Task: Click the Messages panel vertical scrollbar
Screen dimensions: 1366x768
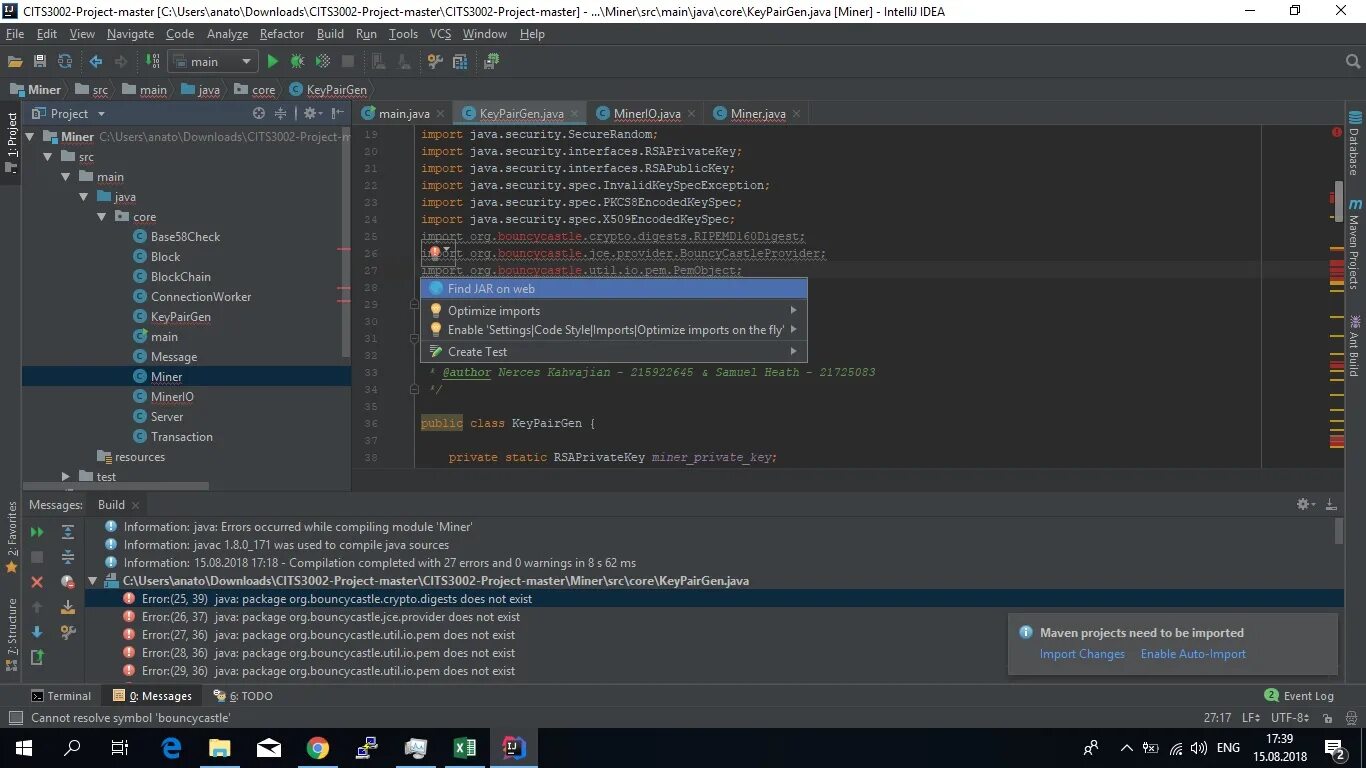Action: click(x=1339, y=531)
